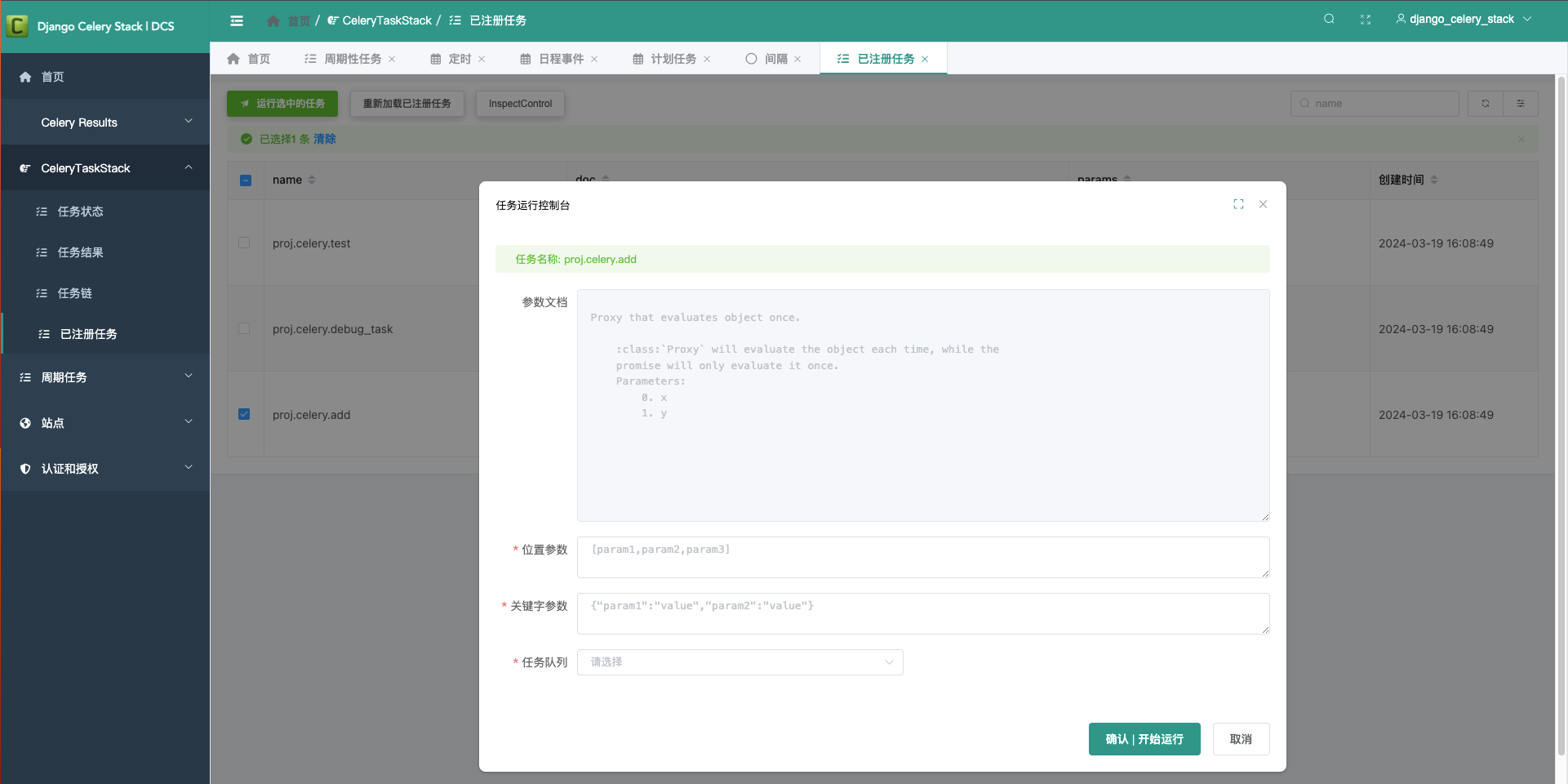Viewport: 1568px width, 784px height.
Task: Click the 确认 | 开始运行 button
Action: tap(1144, 739)
